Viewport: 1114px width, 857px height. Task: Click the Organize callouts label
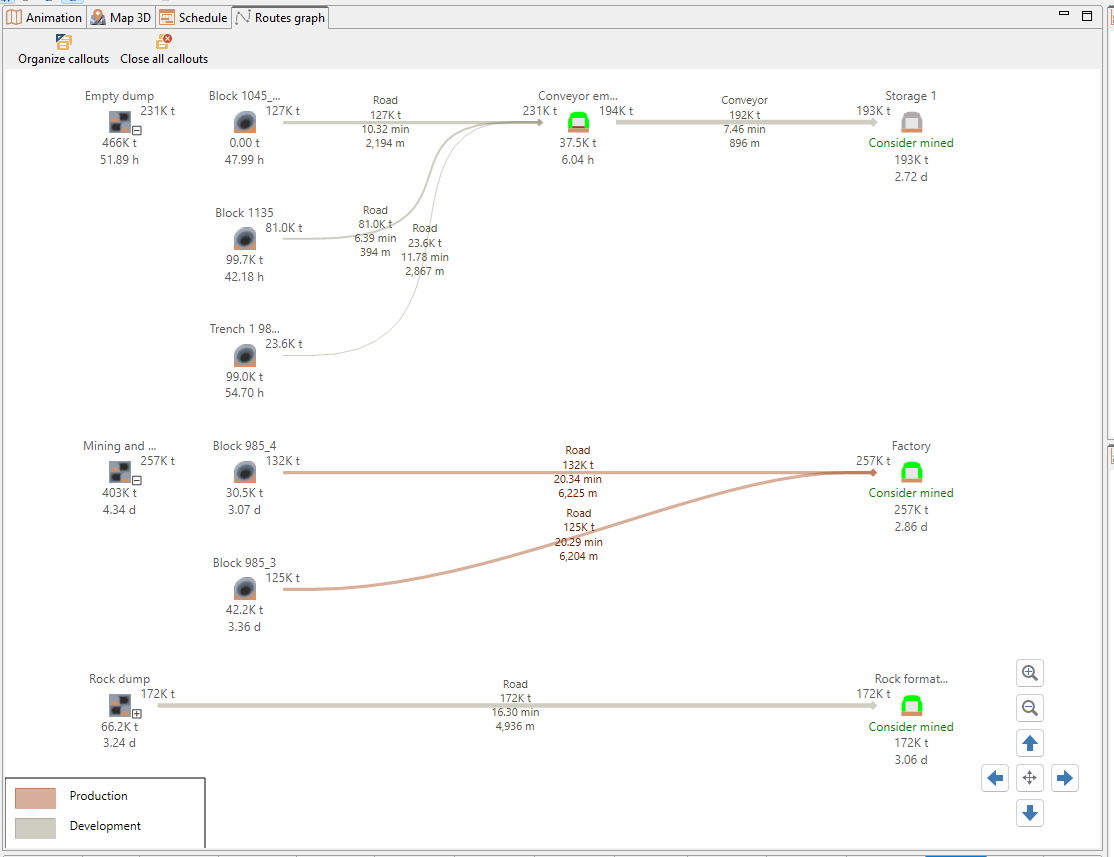[64, 59]
